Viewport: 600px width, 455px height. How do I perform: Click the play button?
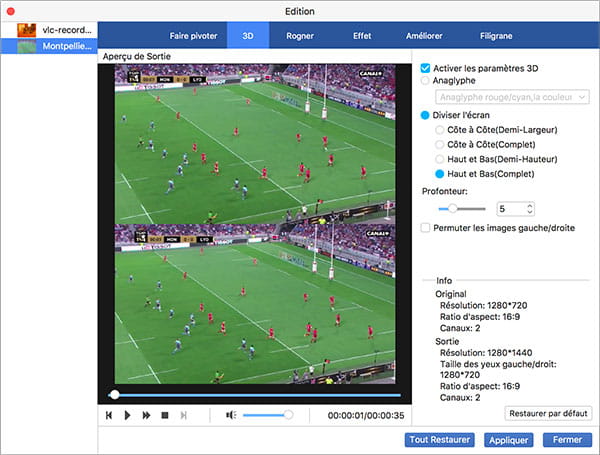click(127, 415)
